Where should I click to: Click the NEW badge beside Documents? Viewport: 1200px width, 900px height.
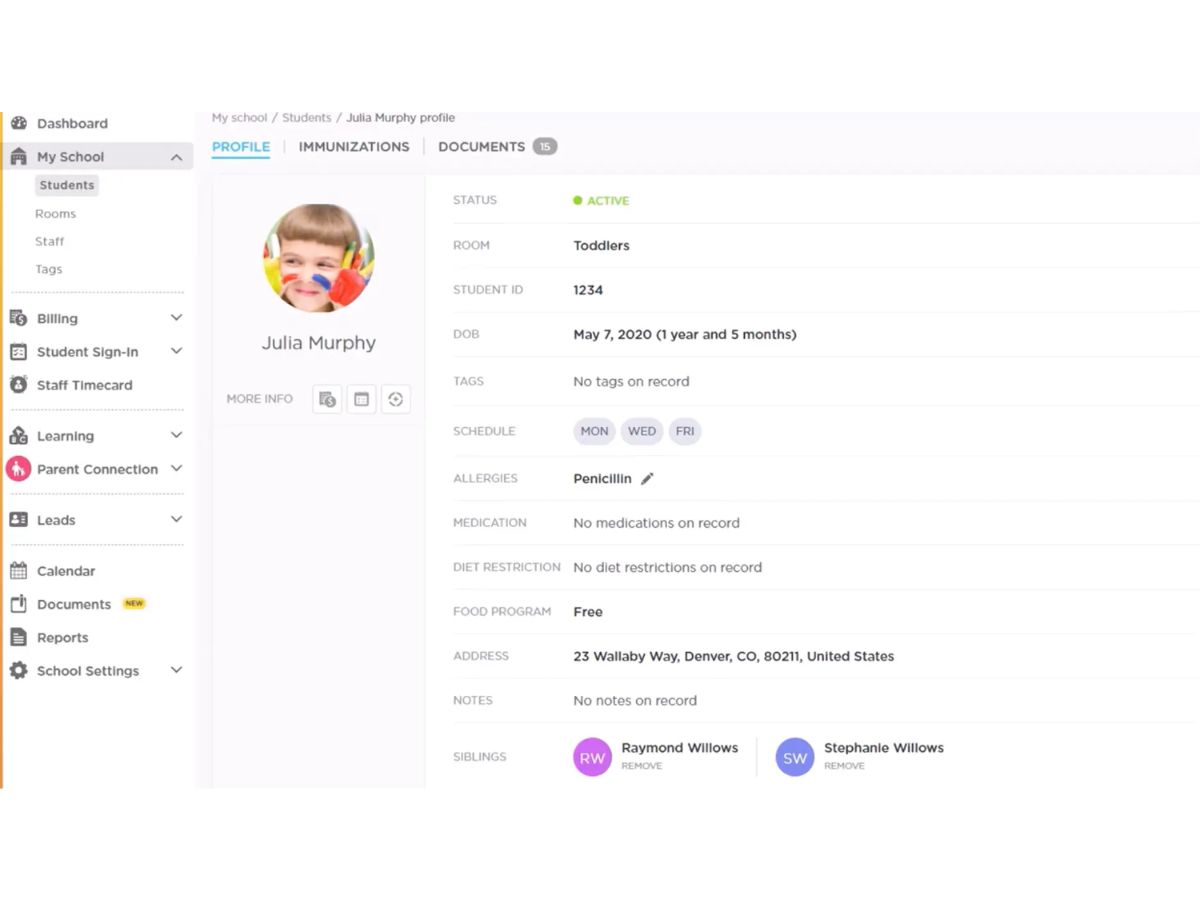pyautogui.click(x=134, y=604)
